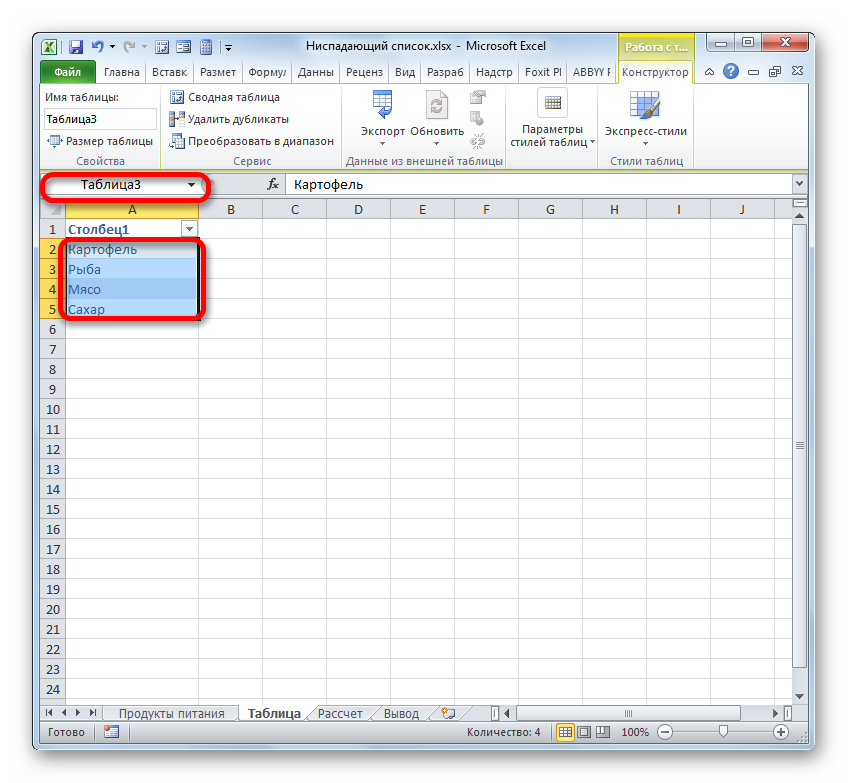
Task: Click Преобразовать в диапазон button
Action: coord(251,141)
